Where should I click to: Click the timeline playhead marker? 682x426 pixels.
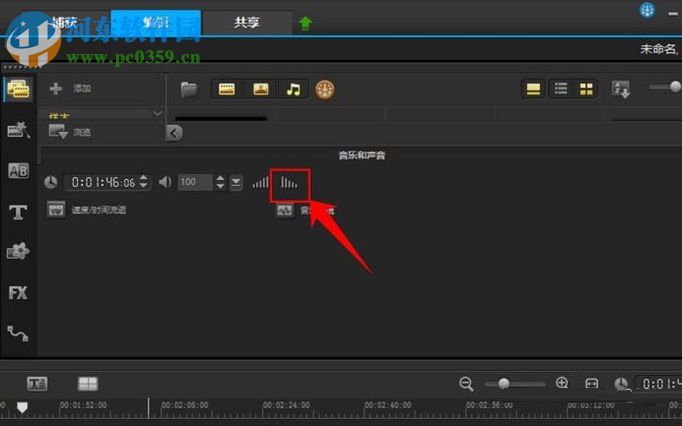pos(22,407)
